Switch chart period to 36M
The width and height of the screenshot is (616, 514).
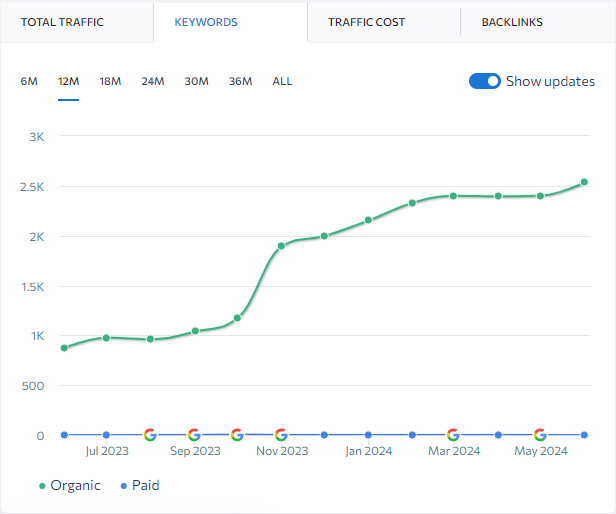240,82
